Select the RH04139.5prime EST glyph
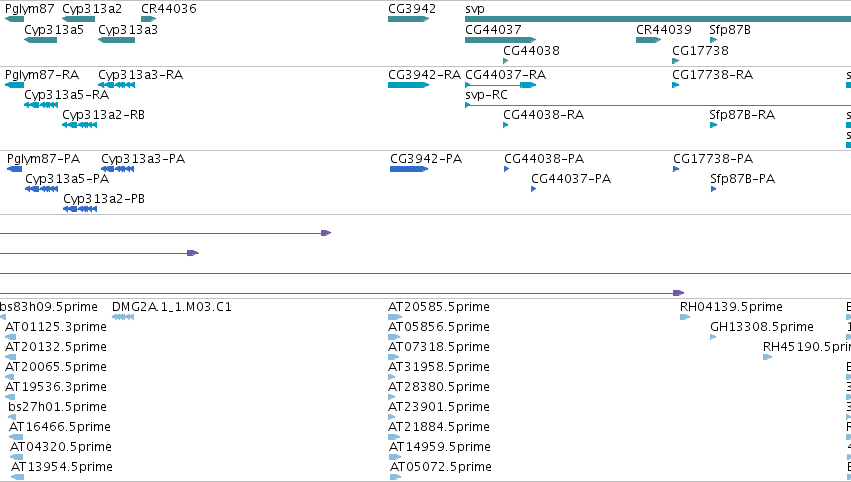Image resolution: width=851 pixels, height=482 pixels. [x=685, y=318]
